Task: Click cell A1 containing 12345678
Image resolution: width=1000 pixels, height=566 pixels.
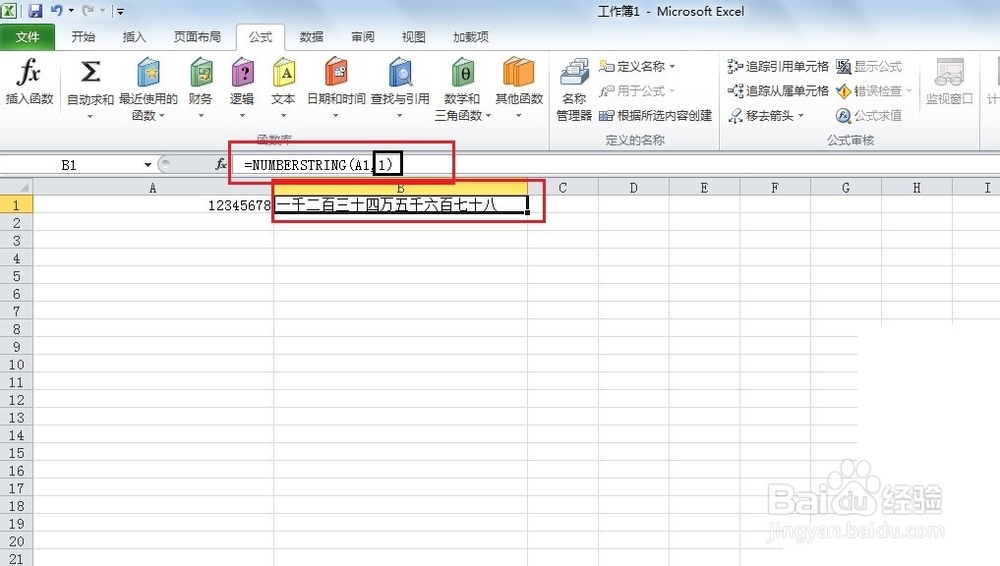Action: pyautogui.click(x=153, y=205)
